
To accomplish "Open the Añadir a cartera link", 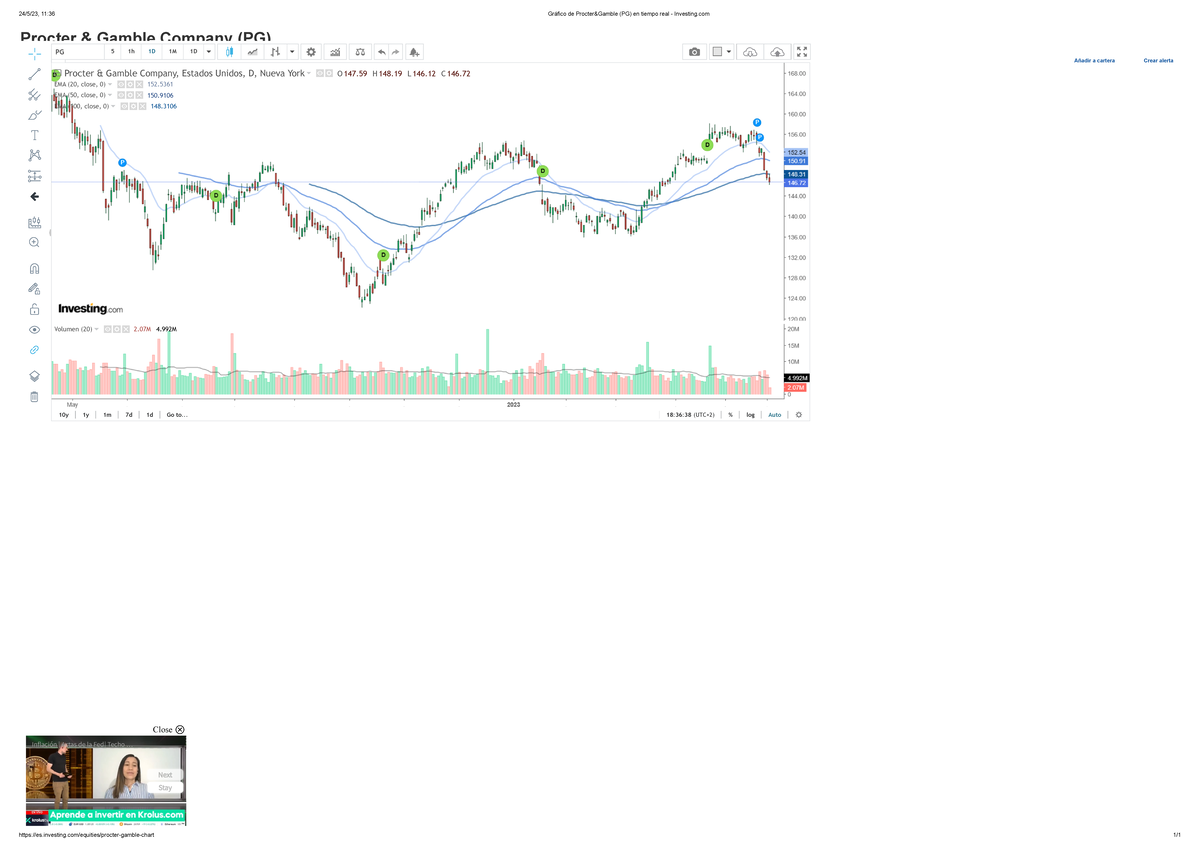I will [x=1094, y=61].
